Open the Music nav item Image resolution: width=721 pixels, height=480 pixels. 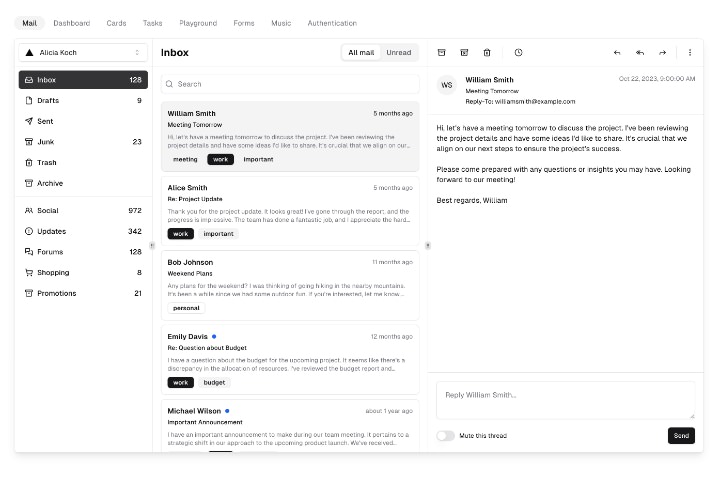[x=281, y=23]
